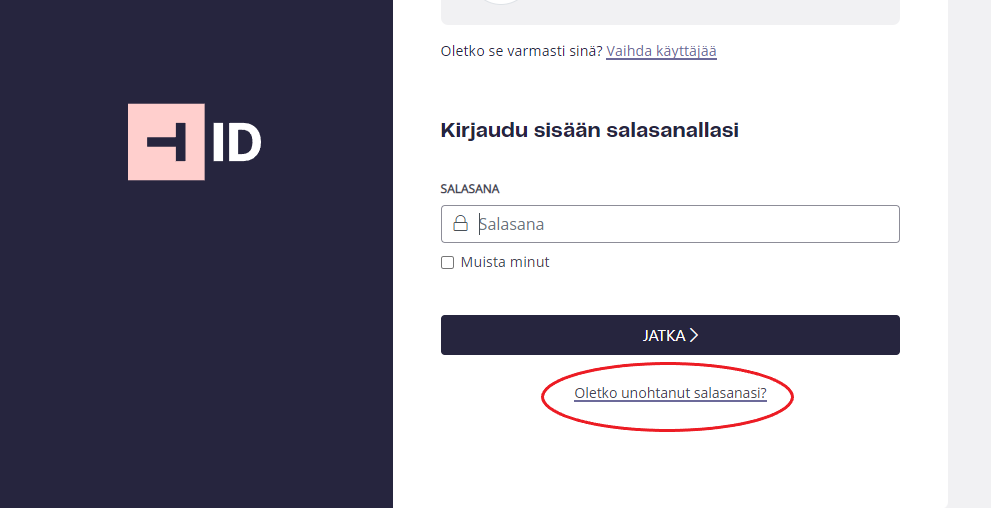Click the Oletko se varmasti sinä text
The image size is (991, 508).
521,51
